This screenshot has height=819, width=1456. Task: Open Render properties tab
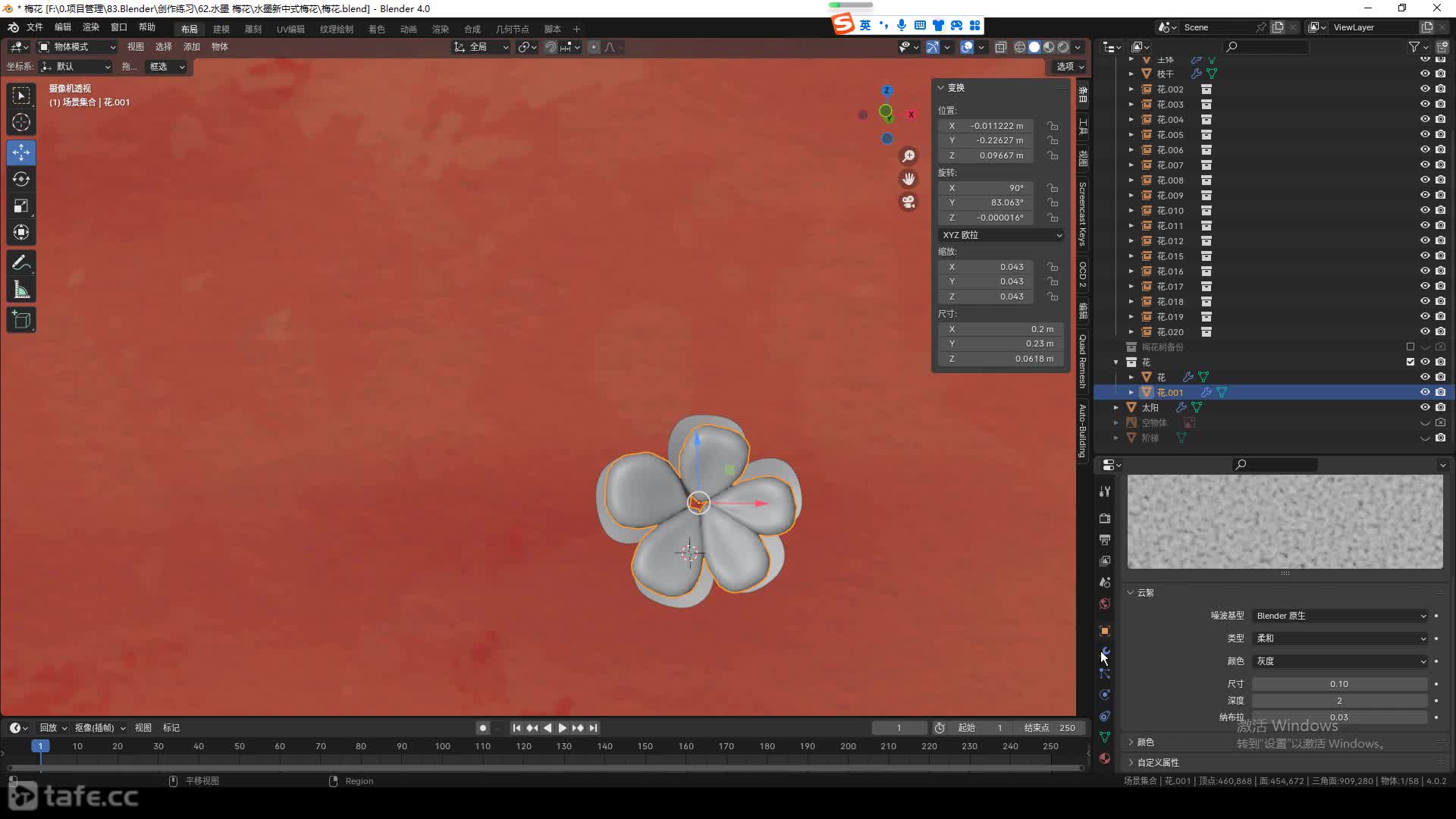(1105, 518)
